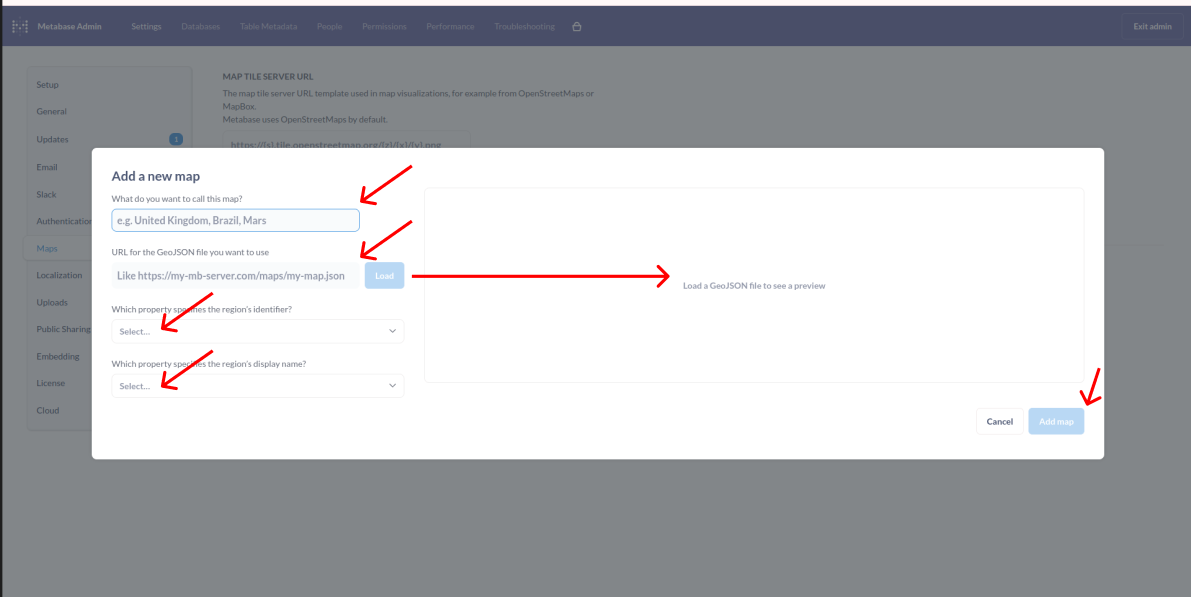The image size is (1191, 597).
Task: Click the Exit admin button
Action: (x=1152, y=27)
